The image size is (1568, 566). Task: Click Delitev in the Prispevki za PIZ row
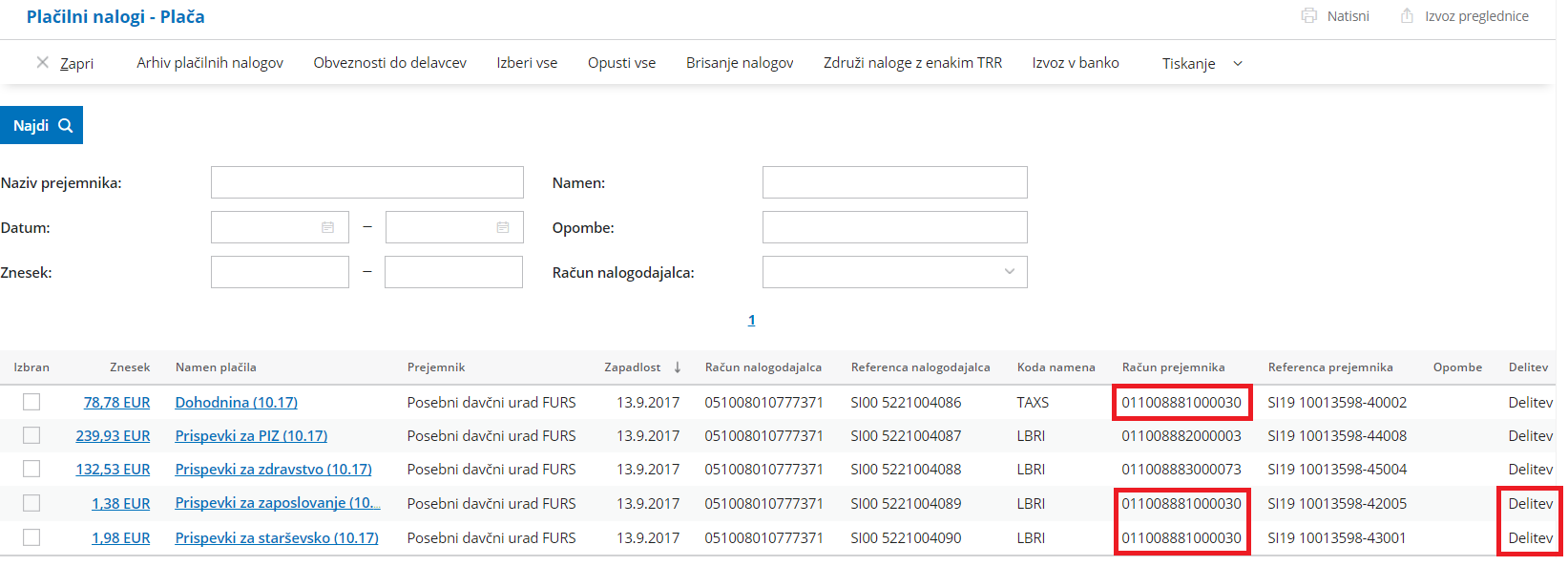(1530, 435)
